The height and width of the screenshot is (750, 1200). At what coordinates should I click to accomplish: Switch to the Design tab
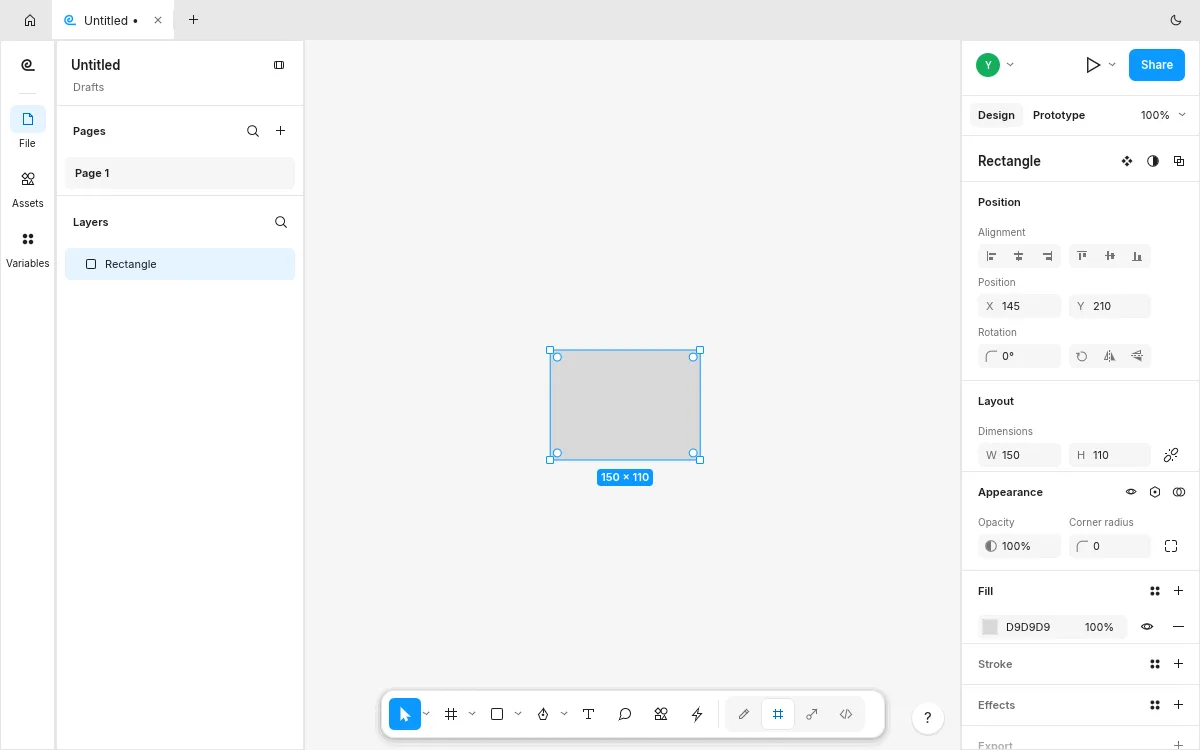[996, 115]
